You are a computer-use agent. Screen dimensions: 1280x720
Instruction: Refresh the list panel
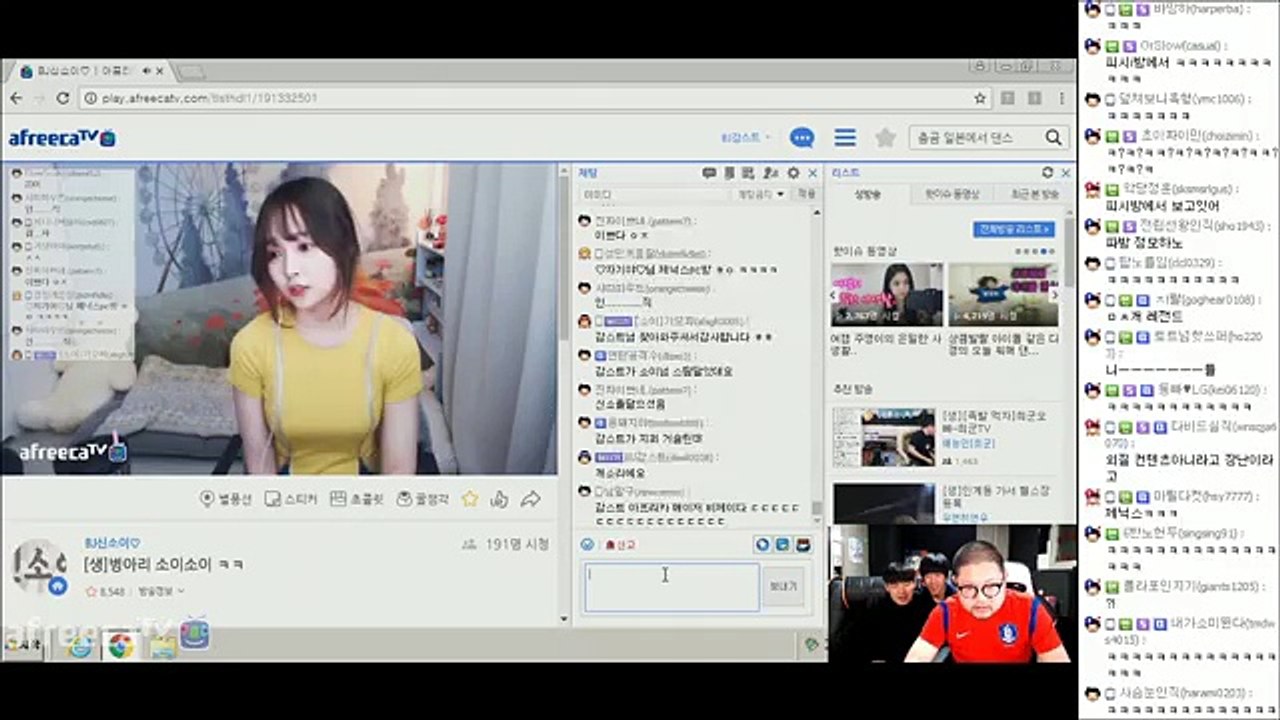click(1047, 173)
